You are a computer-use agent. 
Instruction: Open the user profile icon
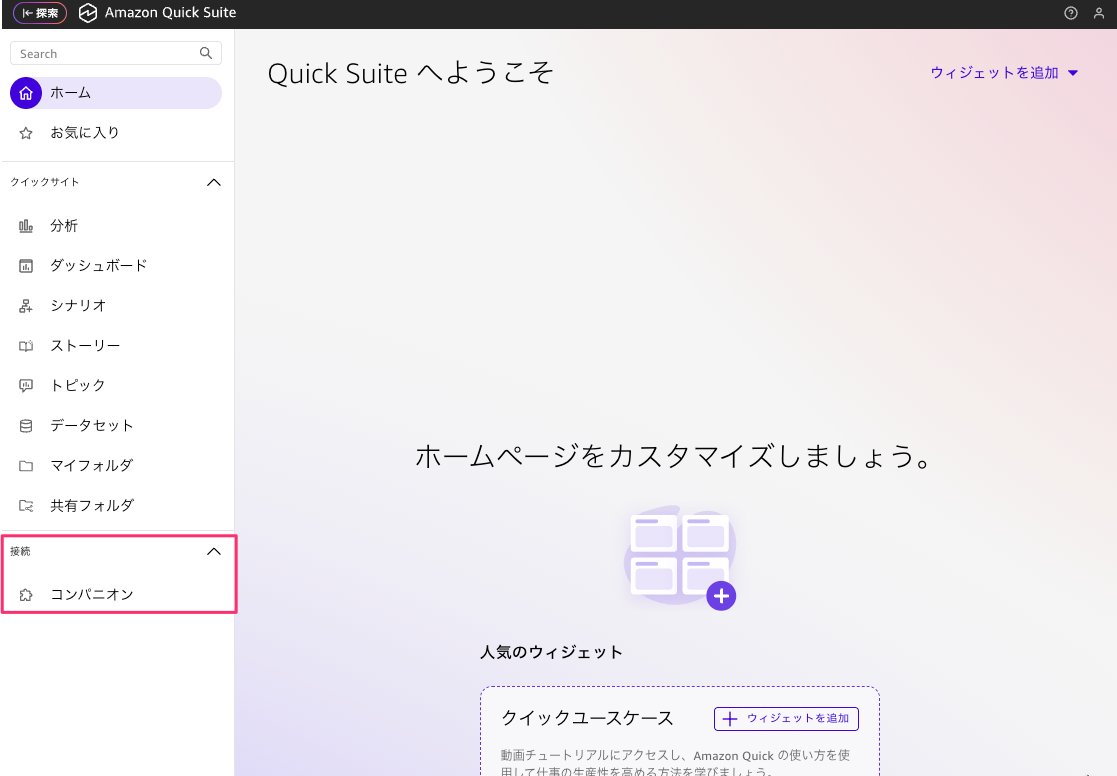click(x=1099, y=13)
